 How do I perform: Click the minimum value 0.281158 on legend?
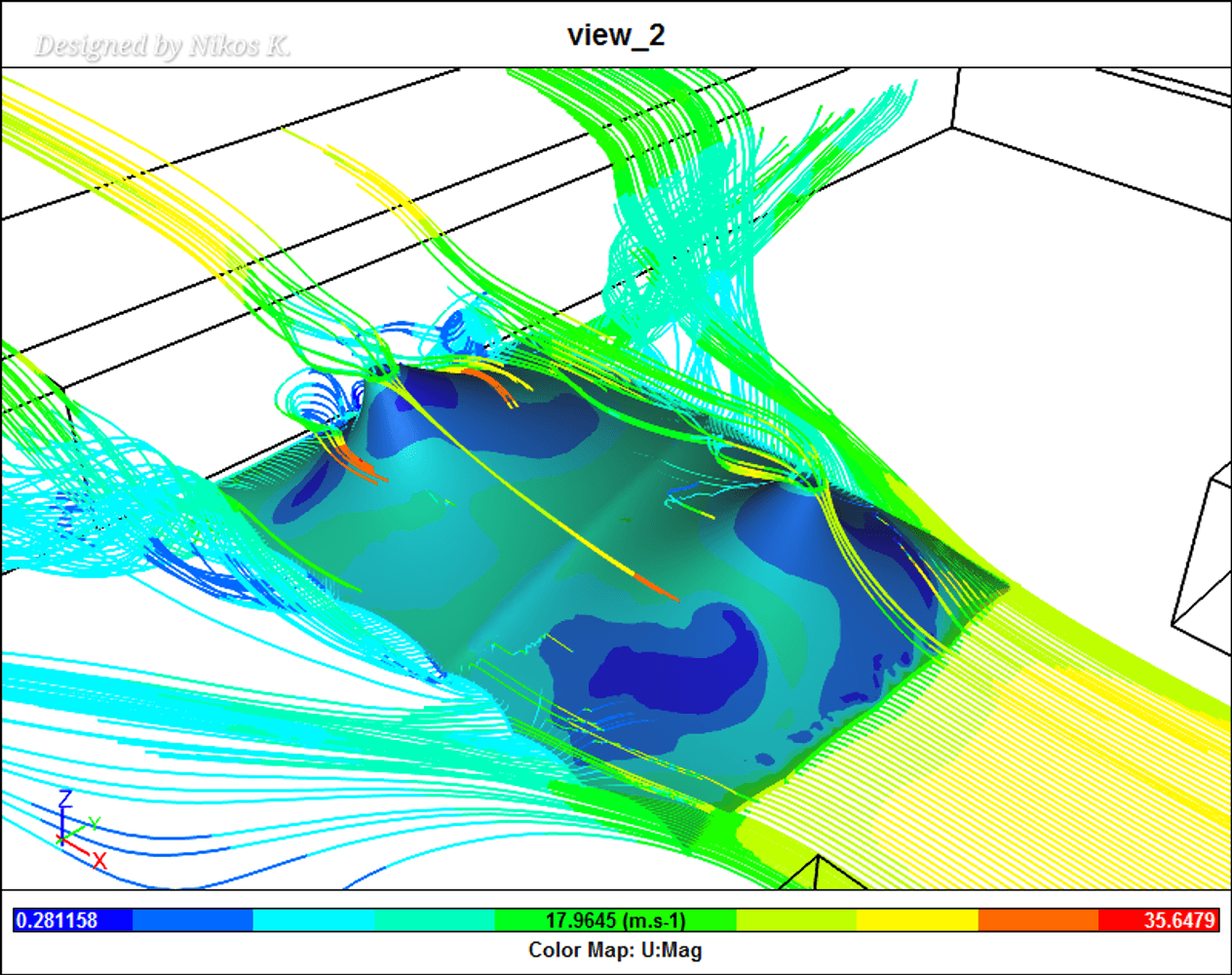tap(57, 920)
